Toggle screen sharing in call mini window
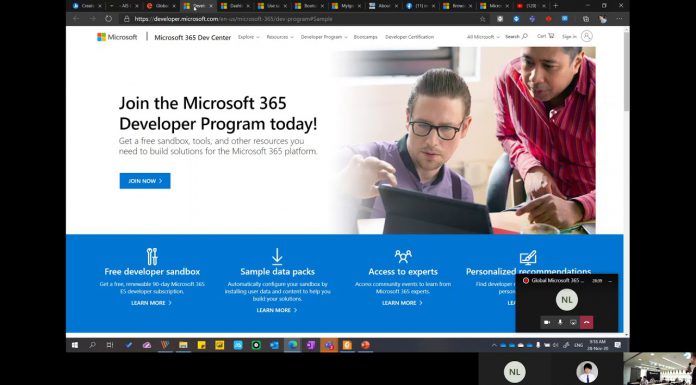This screenshot has width=696, height=385. tap(573, 322)
